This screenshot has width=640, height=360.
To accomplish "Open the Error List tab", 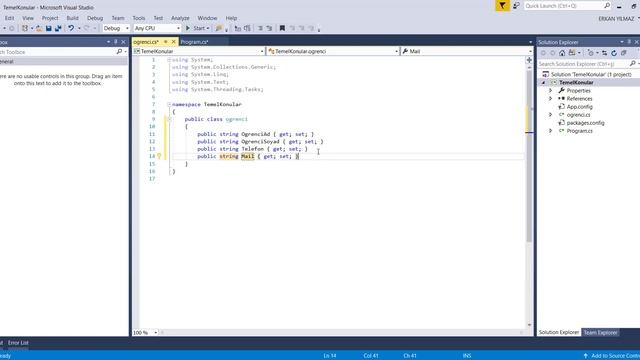I will [18, 343].
